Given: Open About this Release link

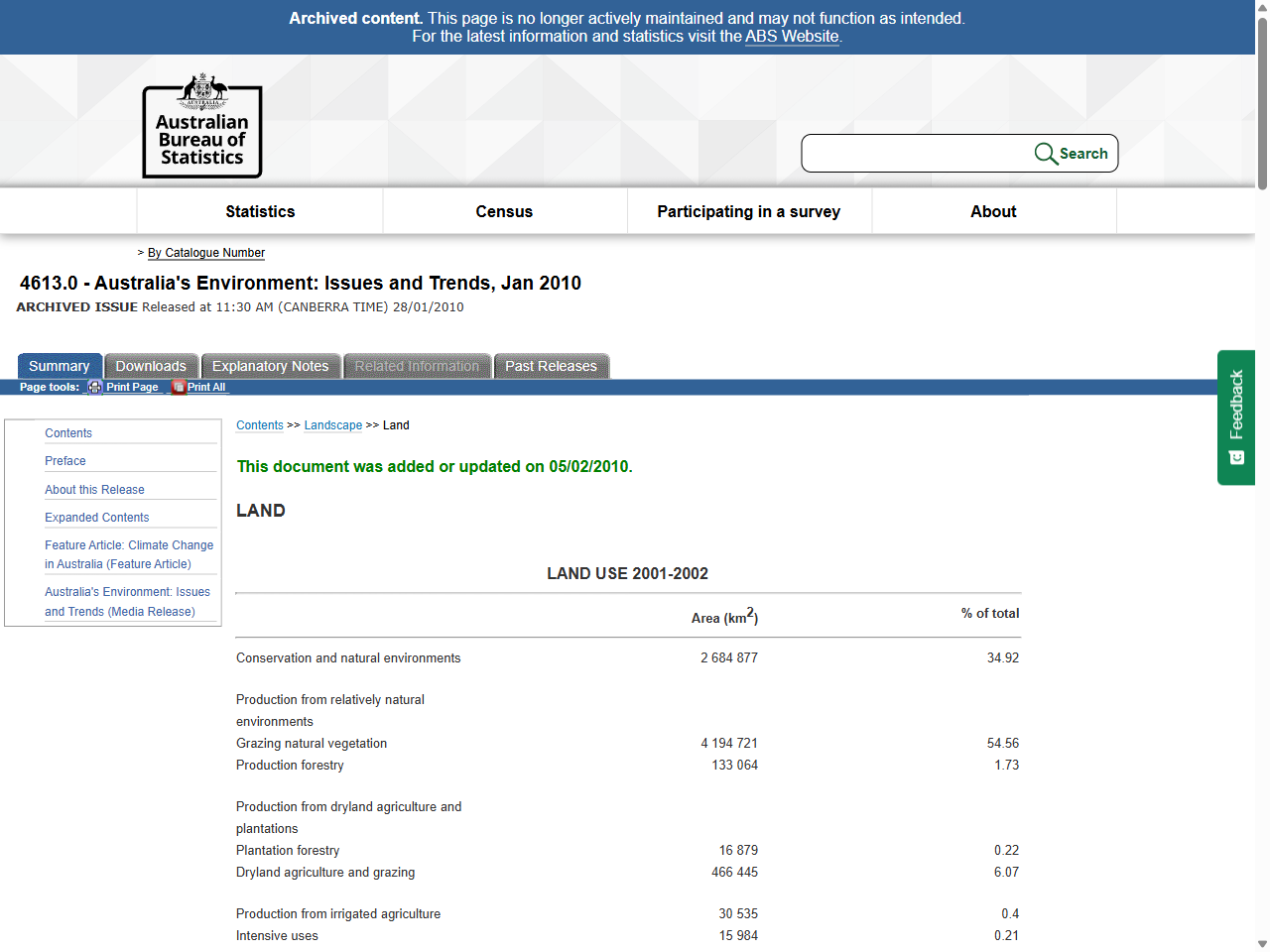Looking at the screenshot, I should point(94,490).
